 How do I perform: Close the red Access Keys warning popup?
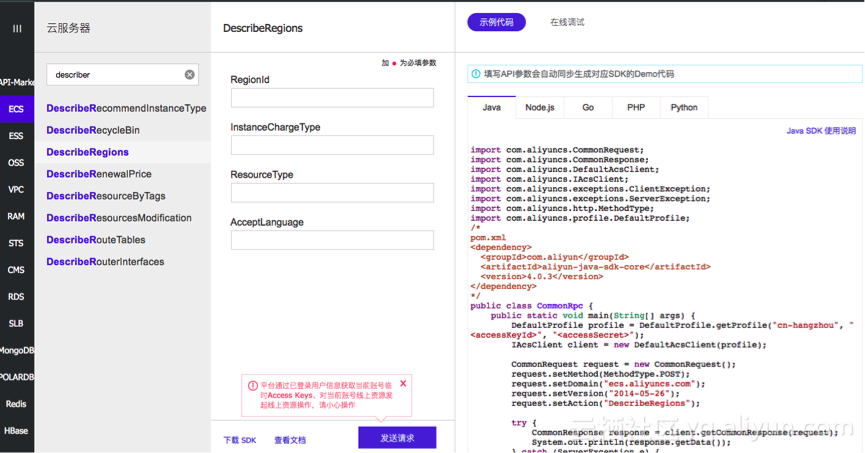(403, 383)
